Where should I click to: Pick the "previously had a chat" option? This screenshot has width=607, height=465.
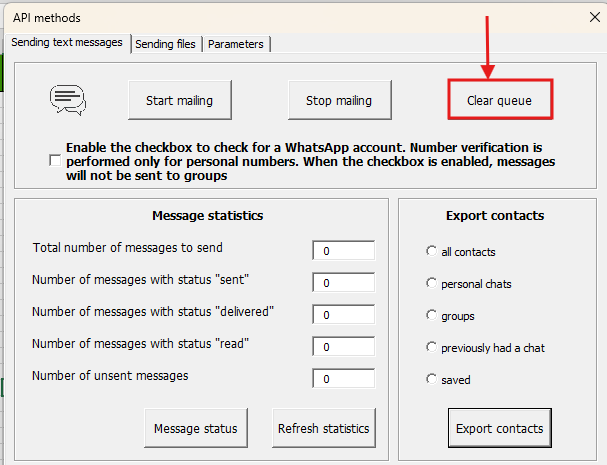tap(431, 347)
